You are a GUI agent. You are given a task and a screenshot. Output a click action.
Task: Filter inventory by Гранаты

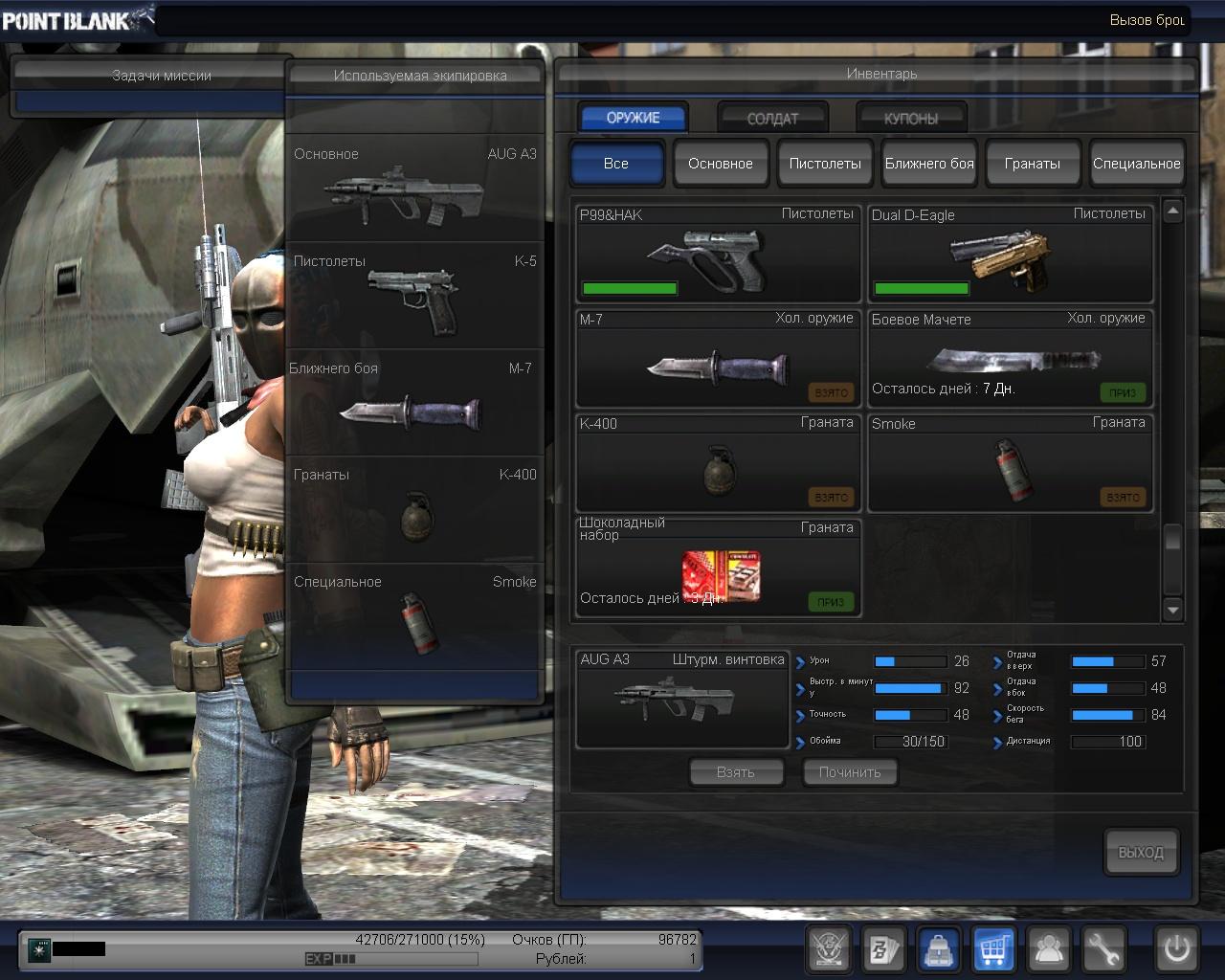pyautogui.click(x=1033, y=164)
